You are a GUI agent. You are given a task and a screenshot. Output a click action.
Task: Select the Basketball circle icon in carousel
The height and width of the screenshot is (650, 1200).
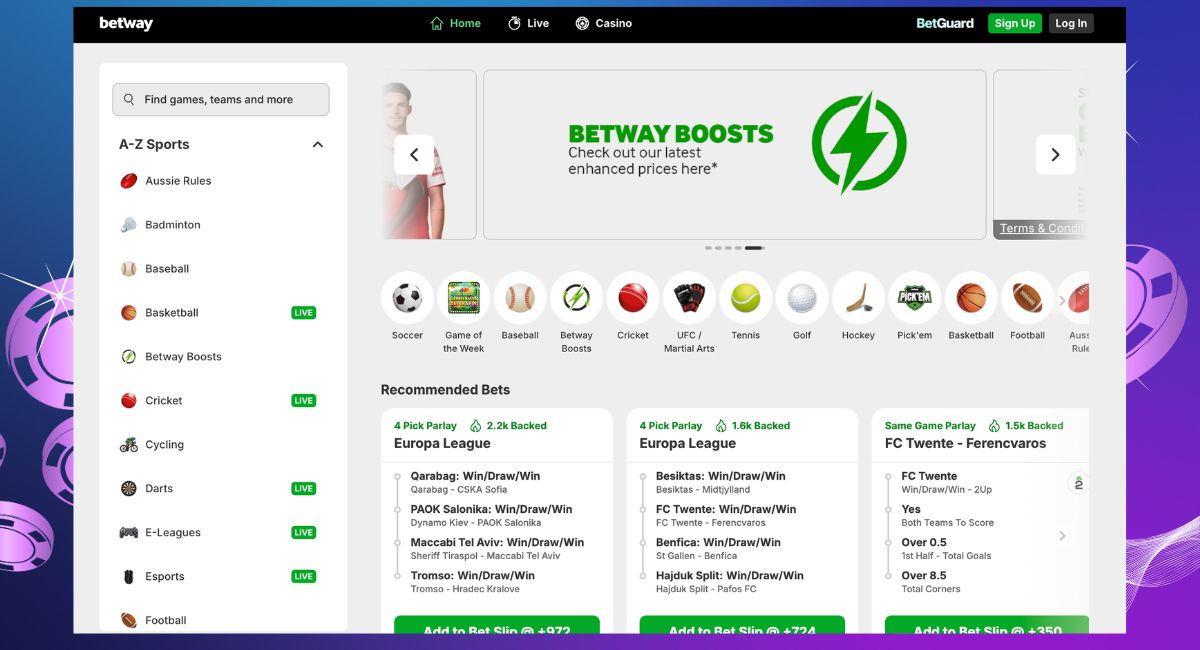point(971,298)
